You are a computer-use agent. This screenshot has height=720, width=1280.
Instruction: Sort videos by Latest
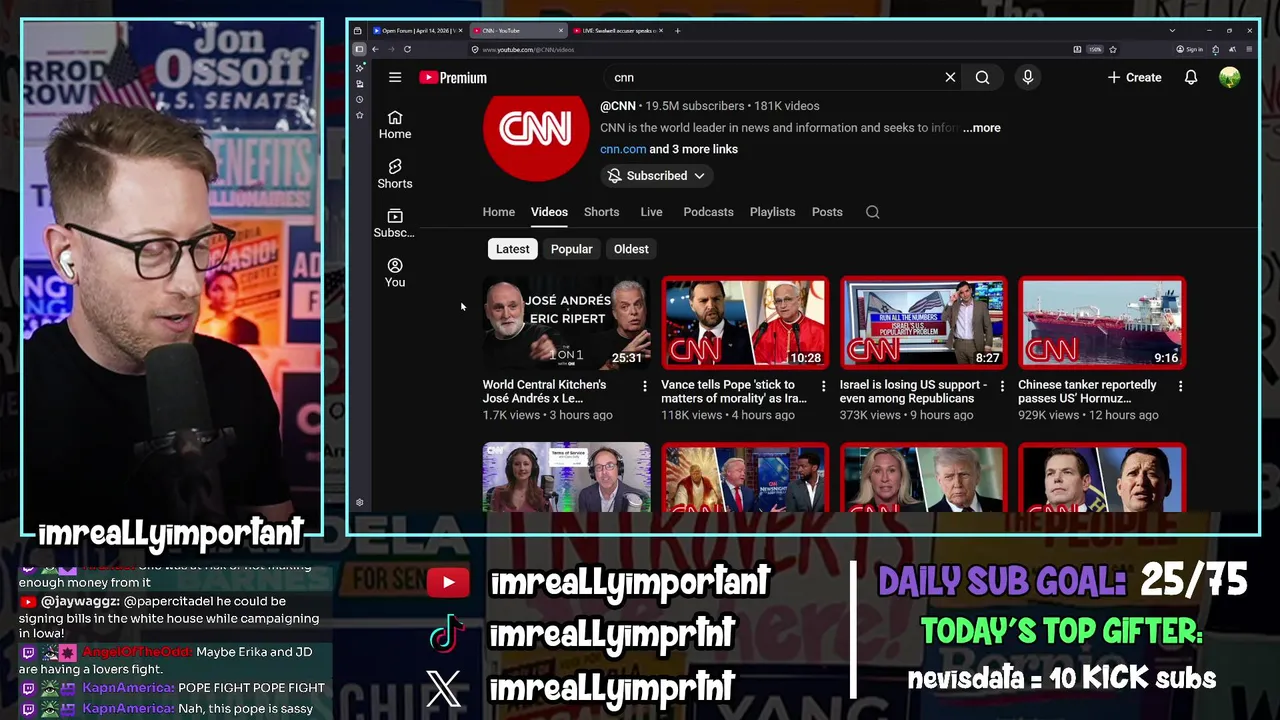[x=513, y=249]
